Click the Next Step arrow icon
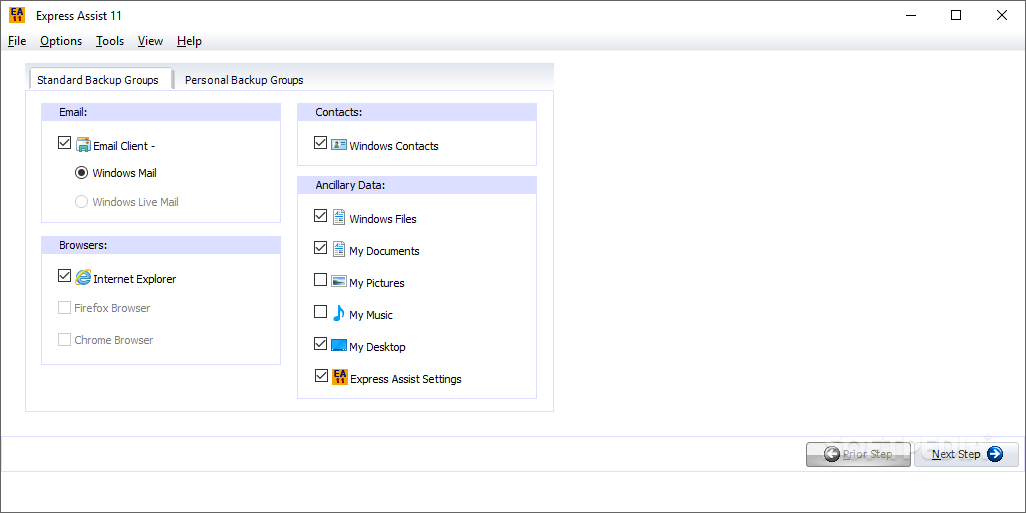Screen dimensions: 1026x513 point(995,454)
